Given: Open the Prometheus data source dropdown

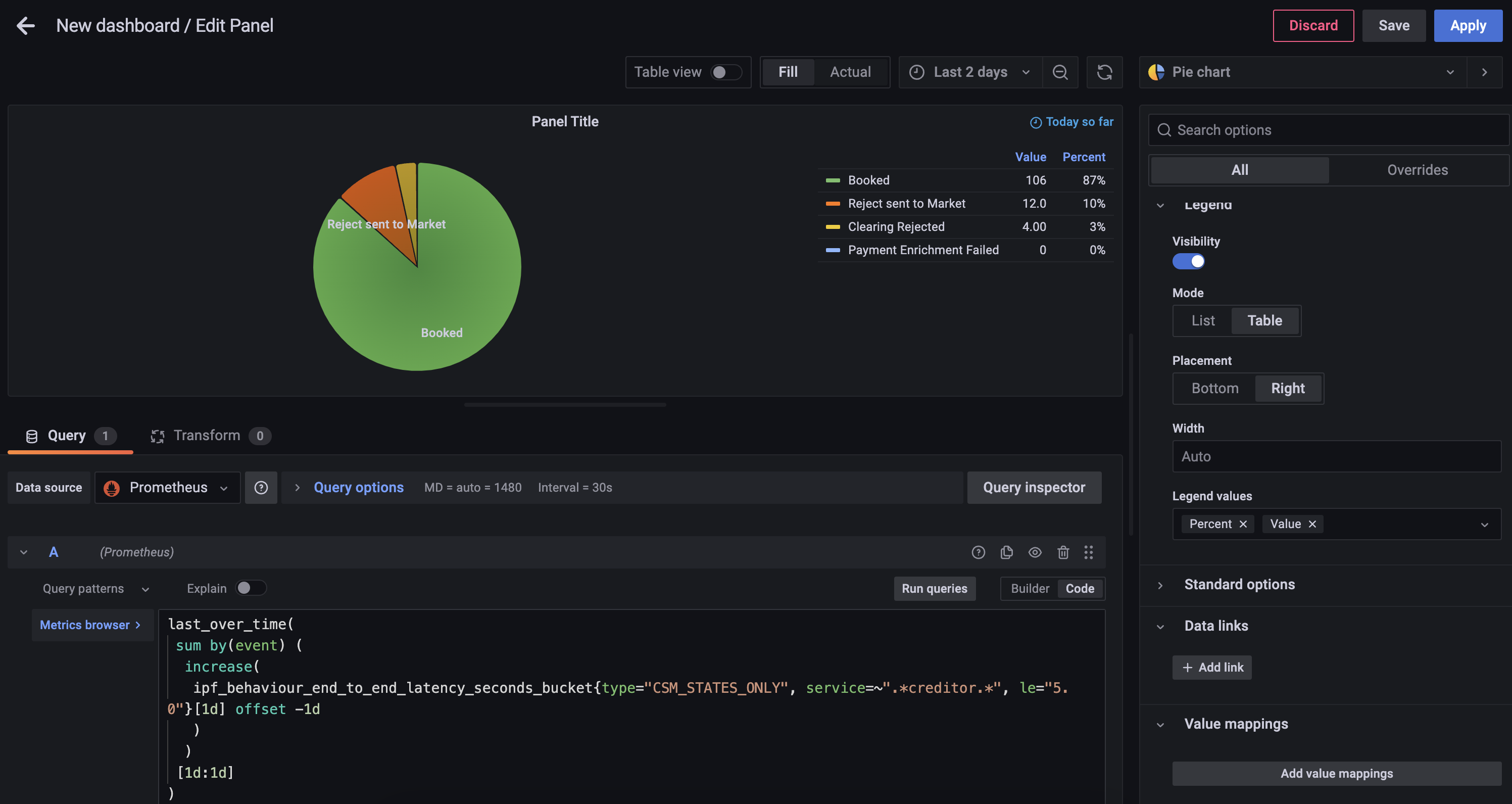Looking at the screenshot, I should pos(167,488).
